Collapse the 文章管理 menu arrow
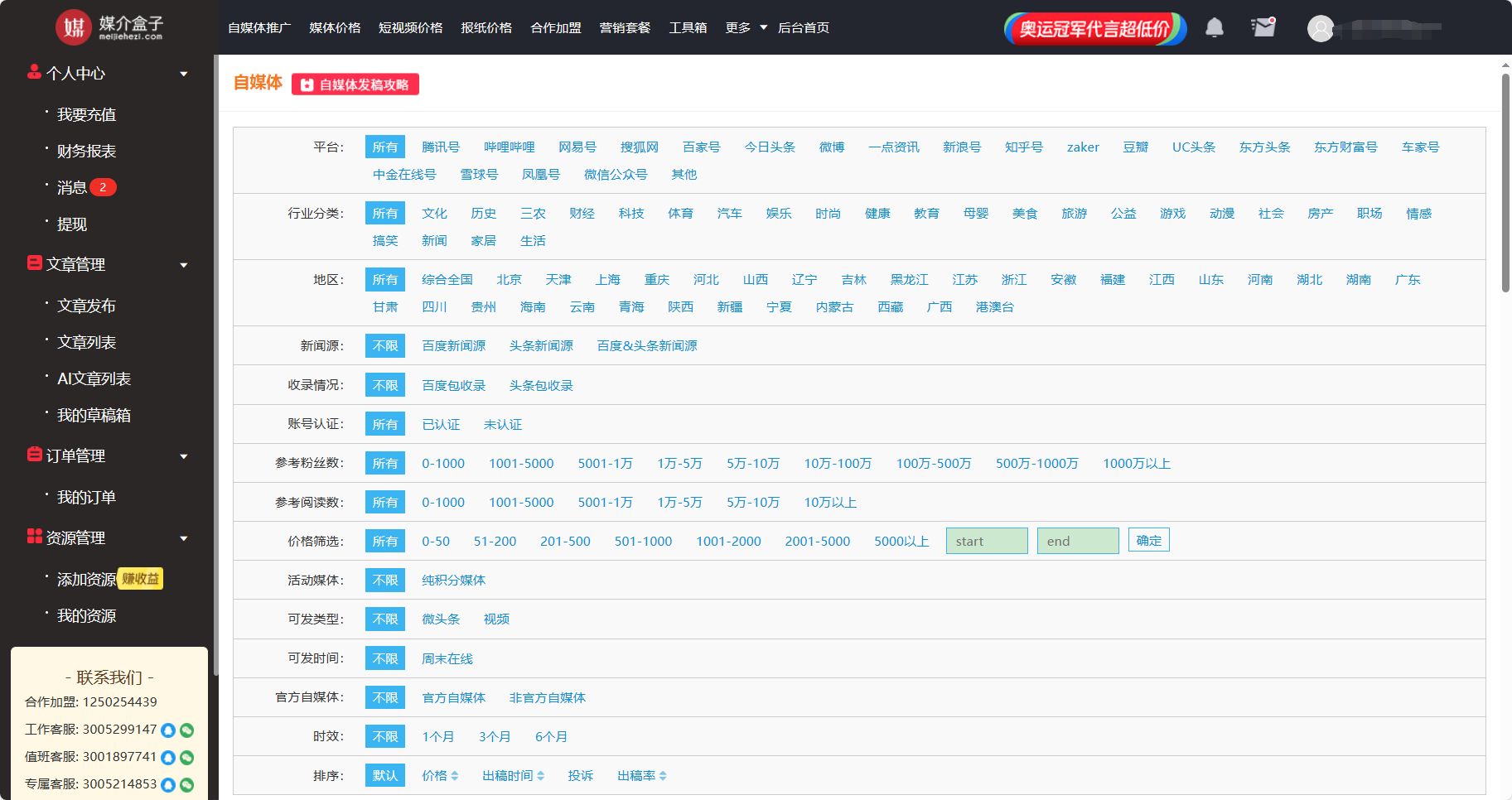The image size is (1512, 800). click(184, 265)
